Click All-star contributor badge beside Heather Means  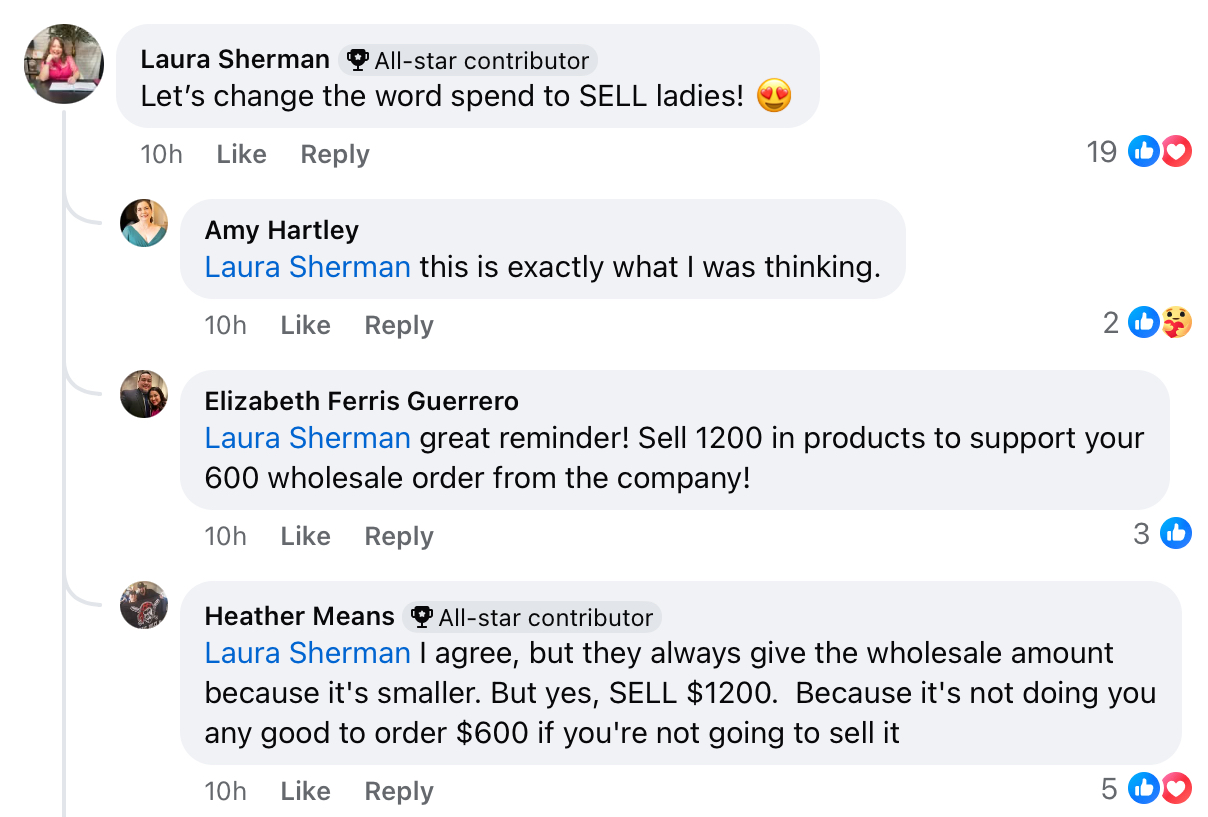click(532, 618)
